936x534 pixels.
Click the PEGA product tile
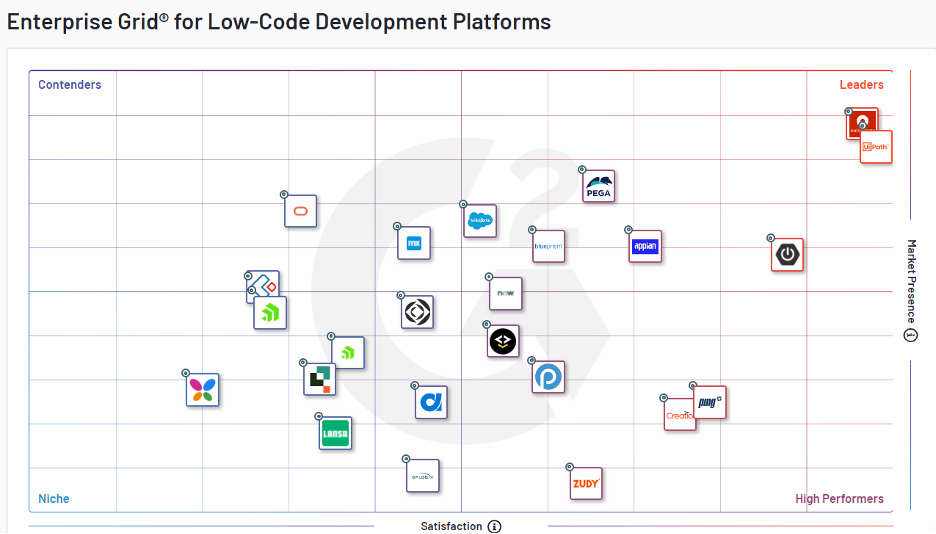(598, 186)
